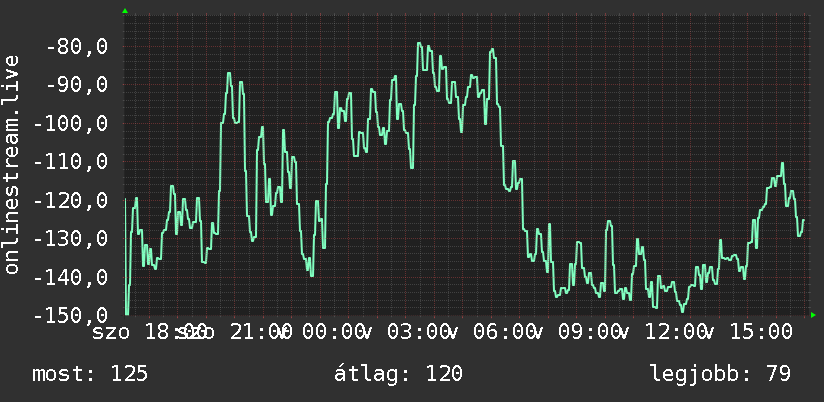Click the -110,0 y-axis label
824x402 pixels.
(71, 162)
